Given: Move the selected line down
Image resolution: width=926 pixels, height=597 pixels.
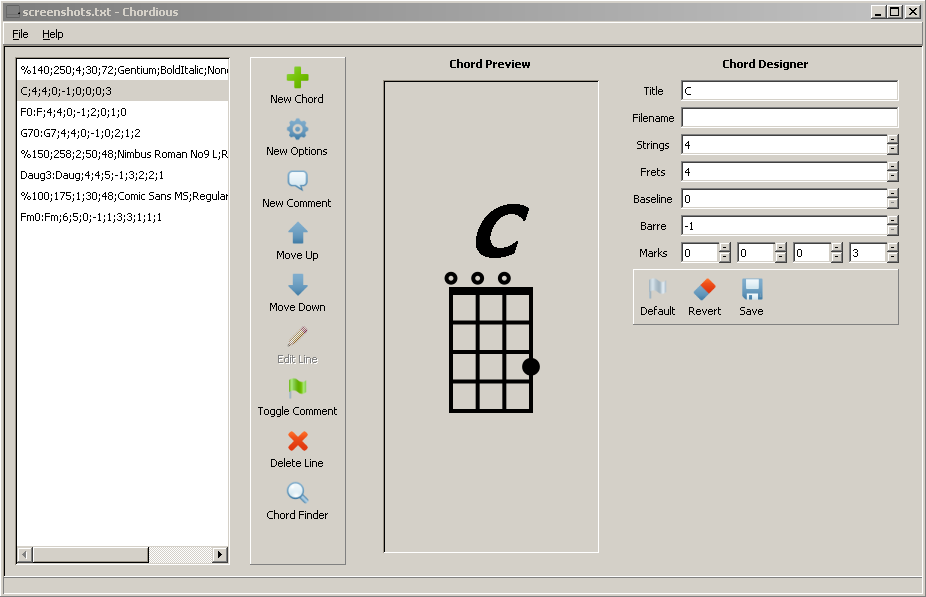Looking at the screenshot, I should pos(297,286).
